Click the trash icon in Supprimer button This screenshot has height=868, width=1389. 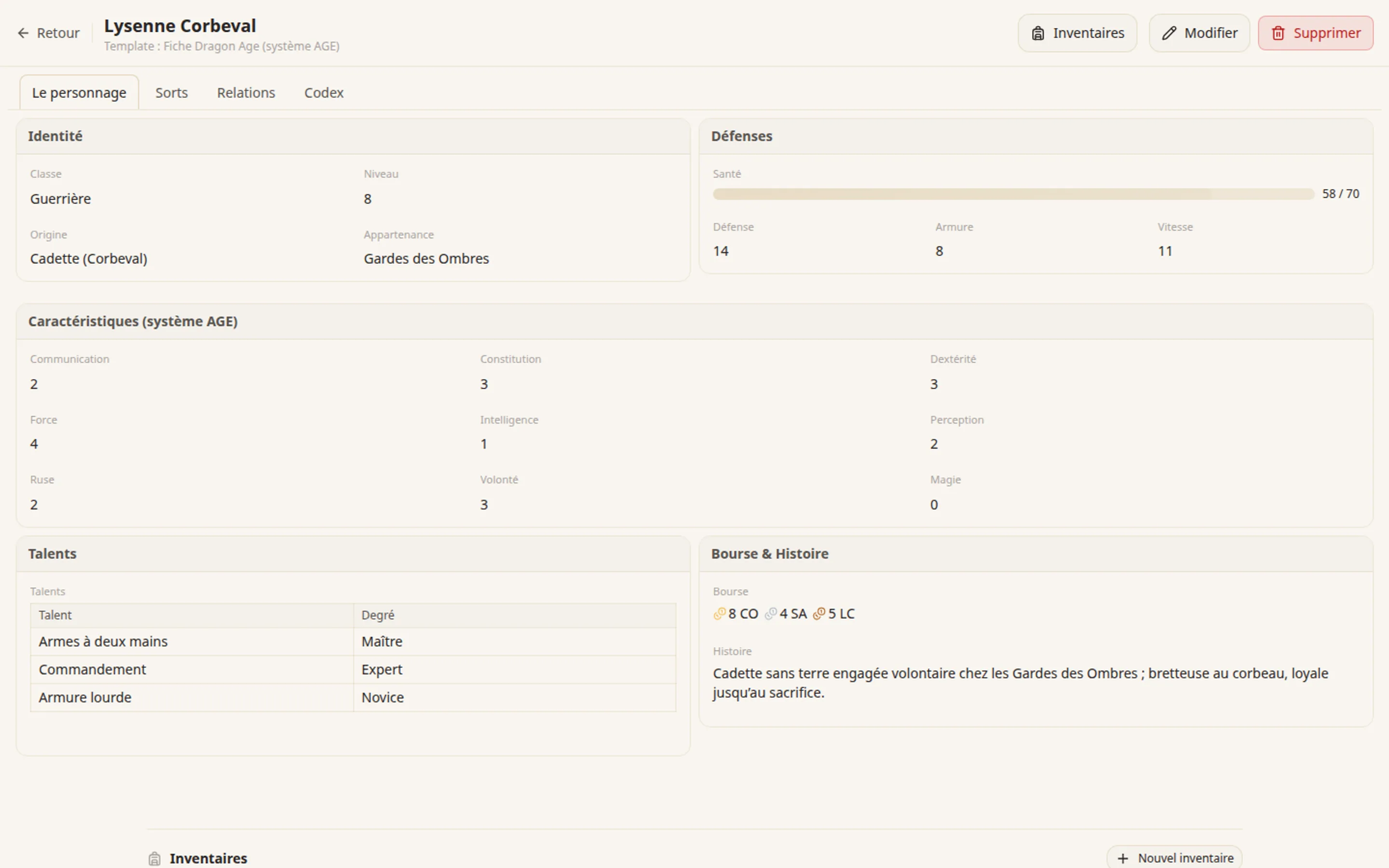pyautogui.click(x=1278, y=33)
